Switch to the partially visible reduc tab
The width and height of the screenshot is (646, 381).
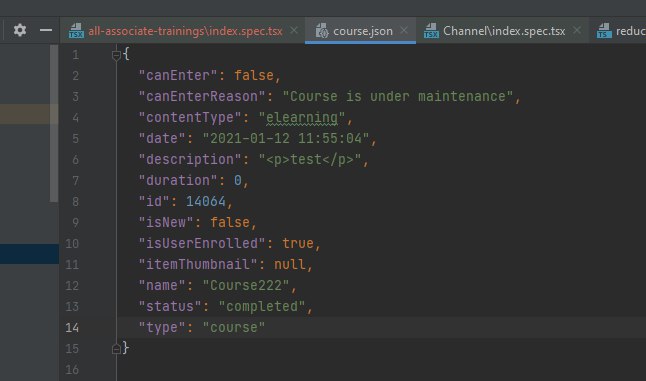[x=631, y=31]
